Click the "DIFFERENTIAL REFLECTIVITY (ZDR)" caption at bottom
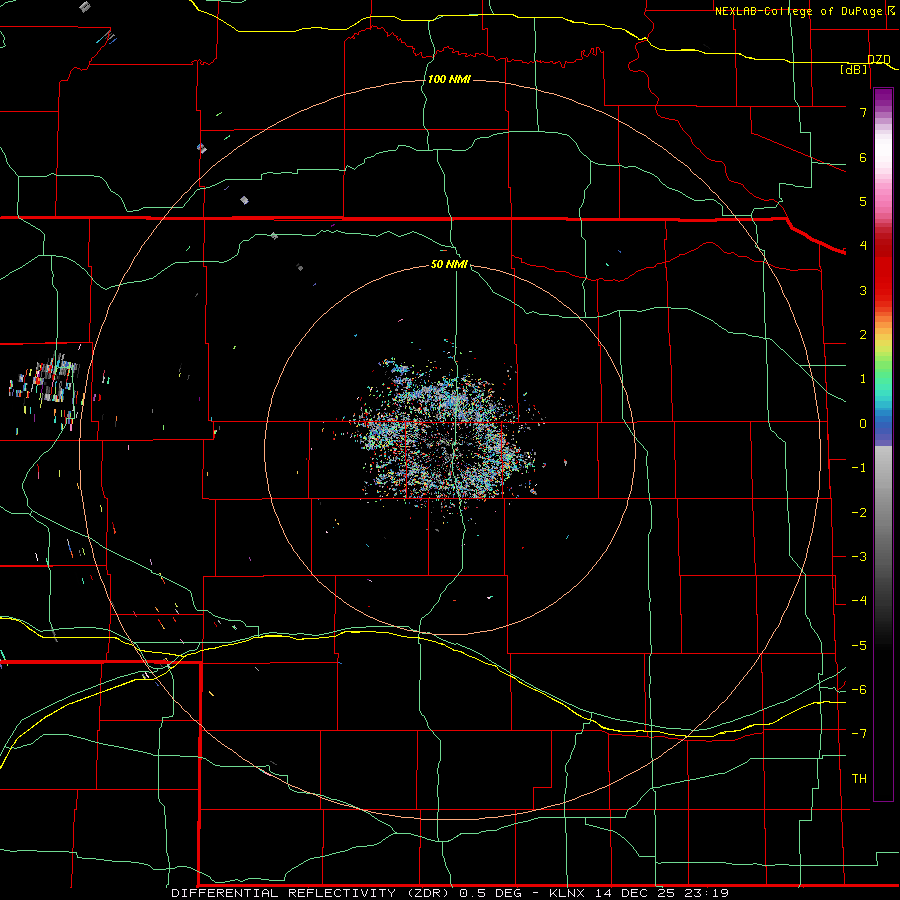Screen dimensions: 900x900 point(313,893)
